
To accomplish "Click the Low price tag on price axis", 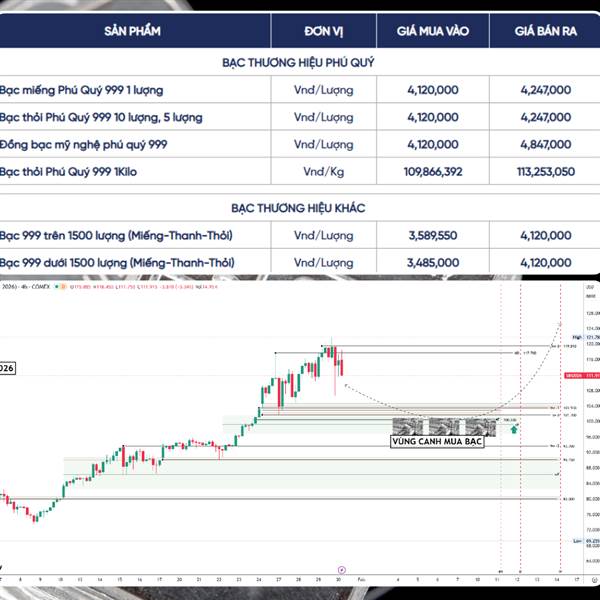I will [x=587, y=541].
